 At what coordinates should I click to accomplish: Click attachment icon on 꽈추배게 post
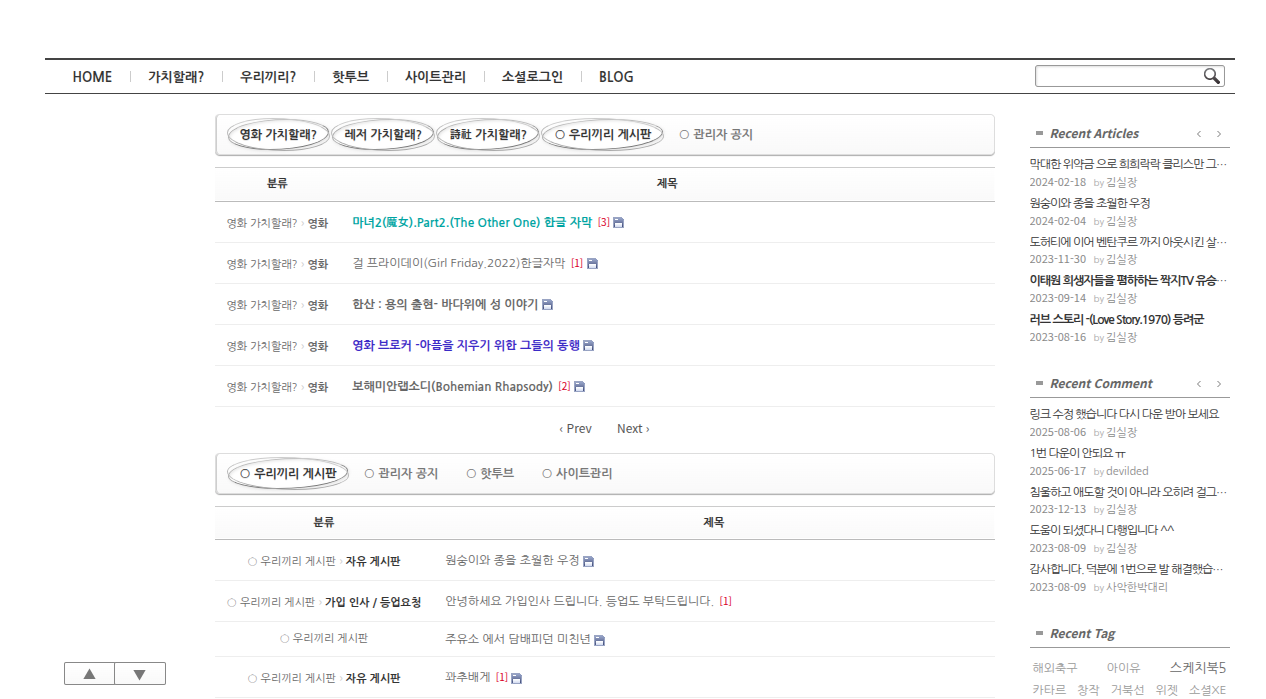pos(514,677)
